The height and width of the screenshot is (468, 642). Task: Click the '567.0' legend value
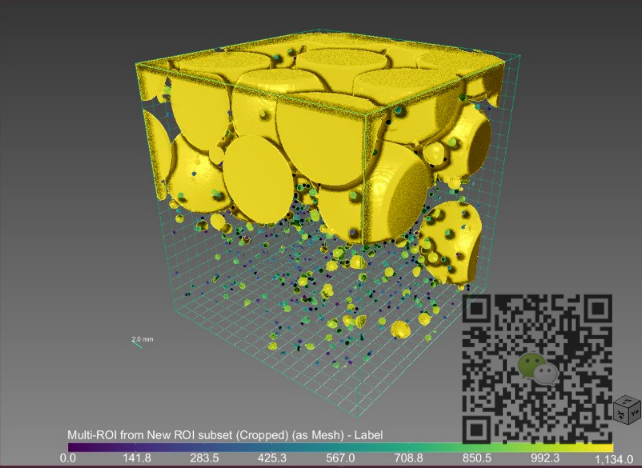point(340,458)
